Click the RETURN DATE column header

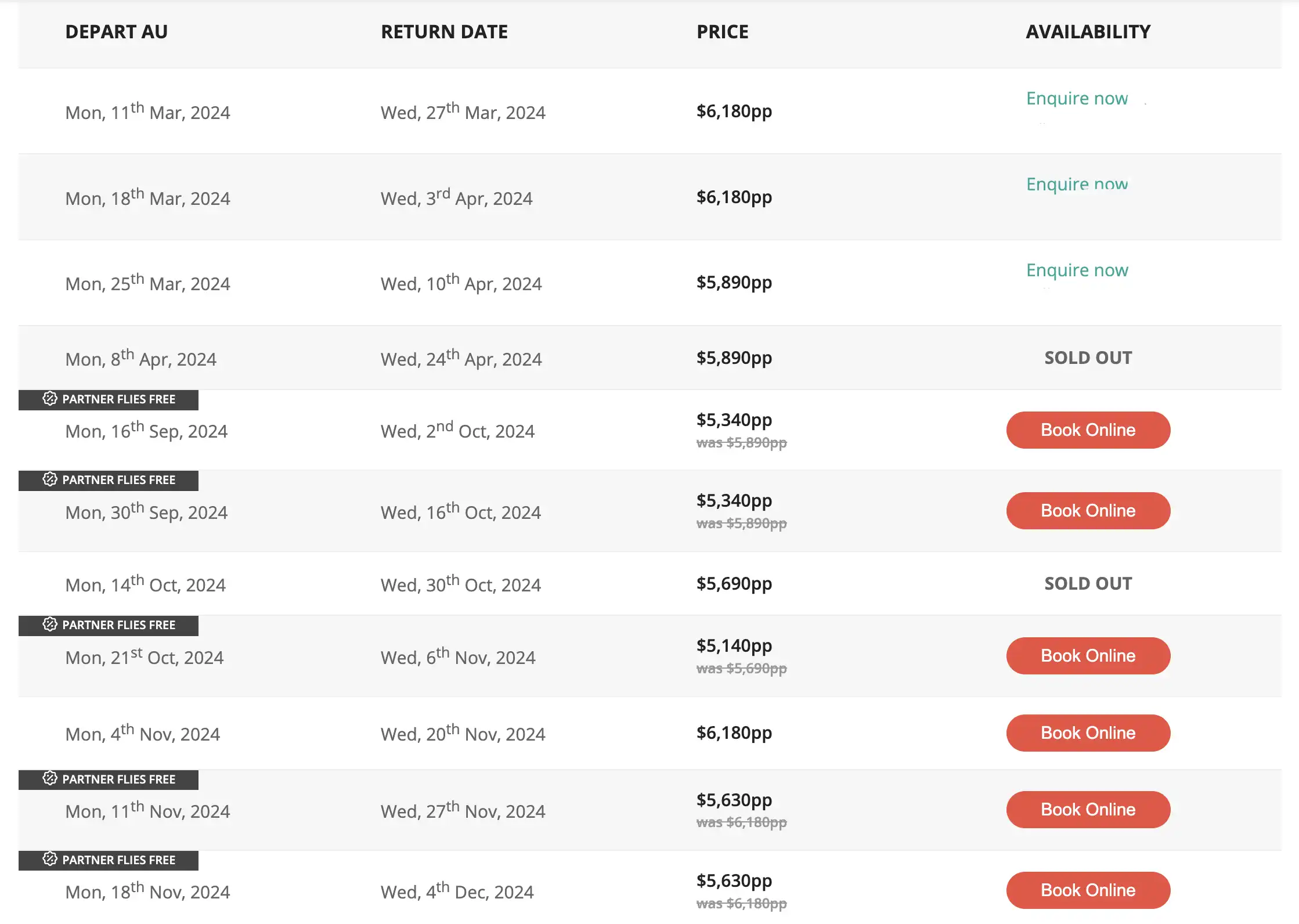[444, 32]
